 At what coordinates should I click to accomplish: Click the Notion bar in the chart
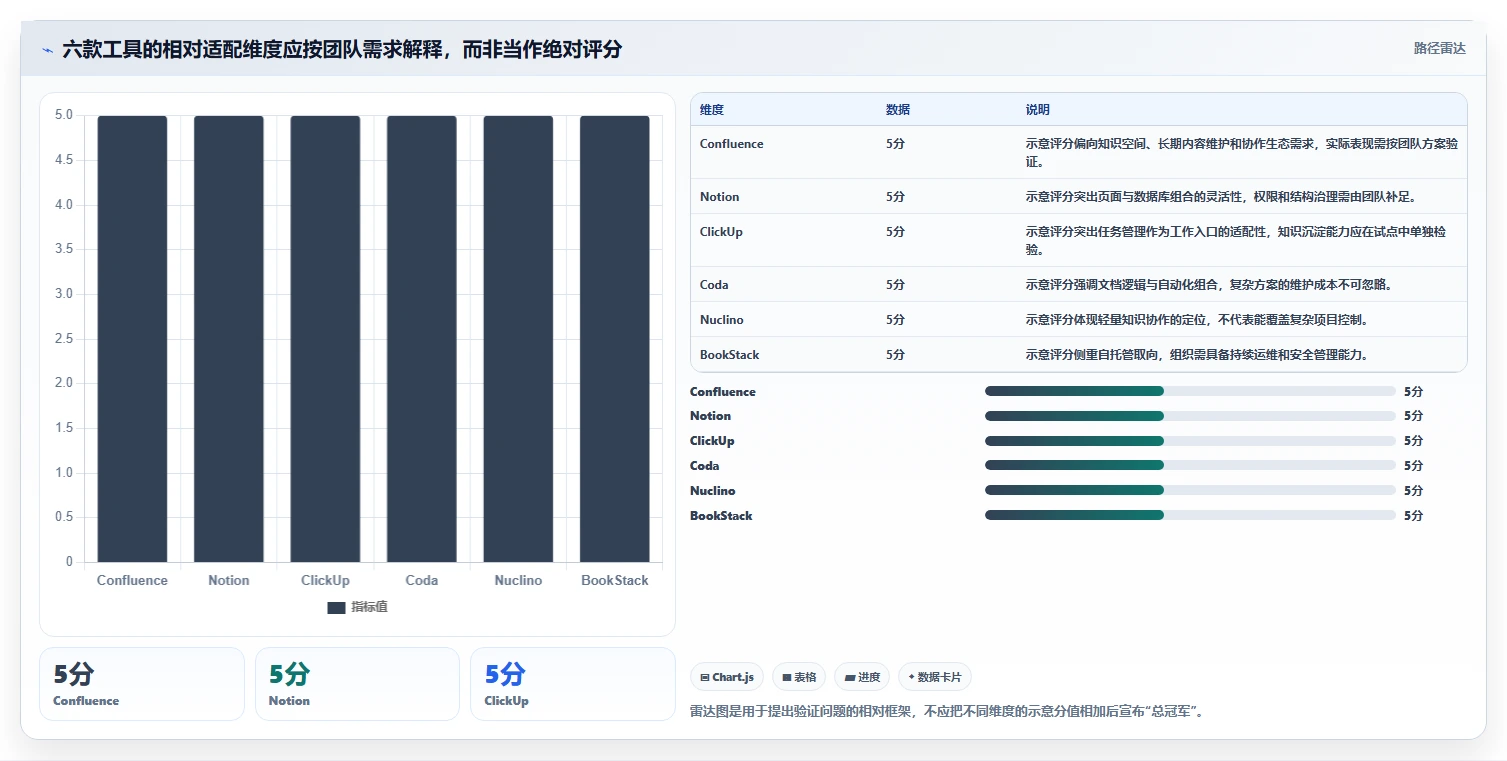[229, 339]
